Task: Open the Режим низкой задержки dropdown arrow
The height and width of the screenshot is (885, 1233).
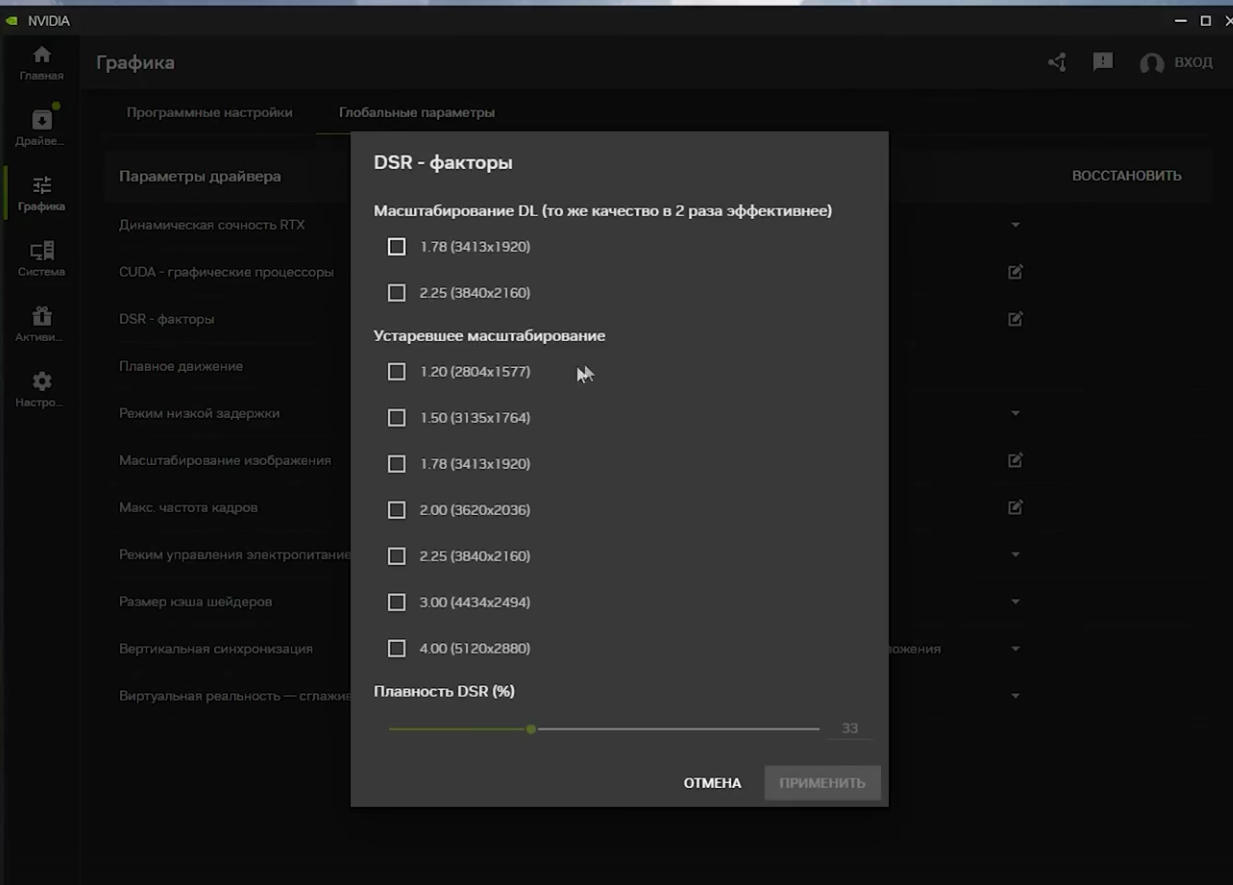Action: pos(1015,413)
